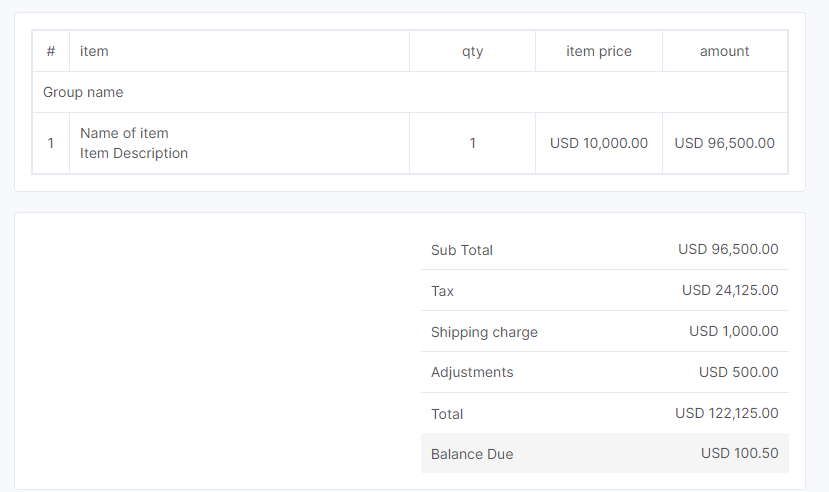Screen dimensions: 829x492
Task: Click the row number 1 cell
Action: point(51,143)
